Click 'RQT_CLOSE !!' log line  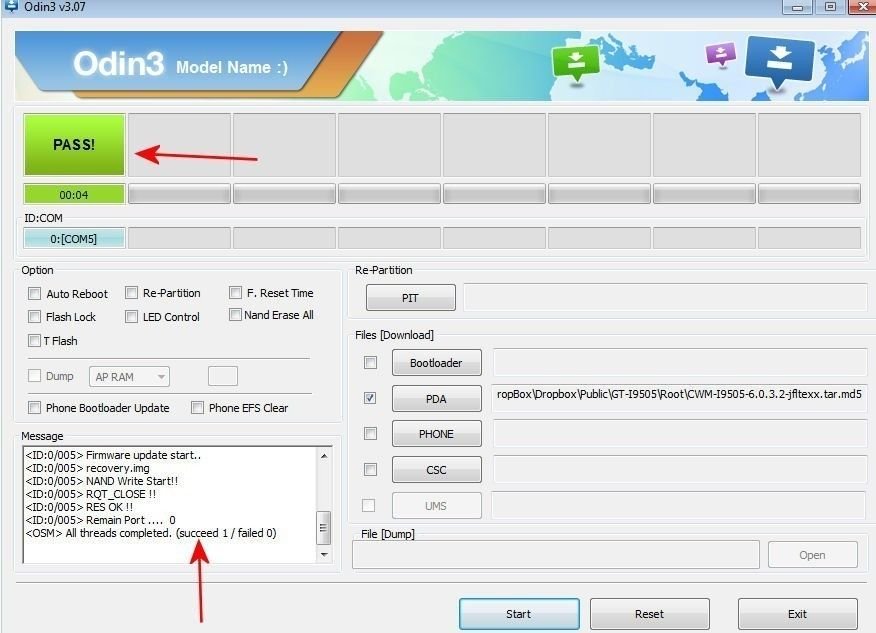click(91, 494)
